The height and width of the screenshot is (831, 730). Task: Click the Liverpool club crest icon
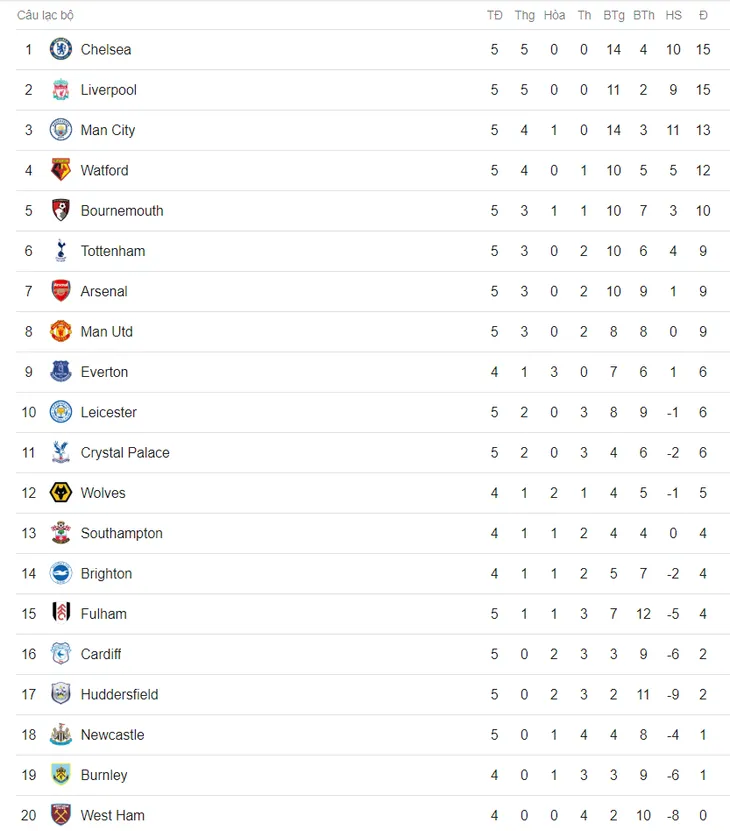point(61,90)
